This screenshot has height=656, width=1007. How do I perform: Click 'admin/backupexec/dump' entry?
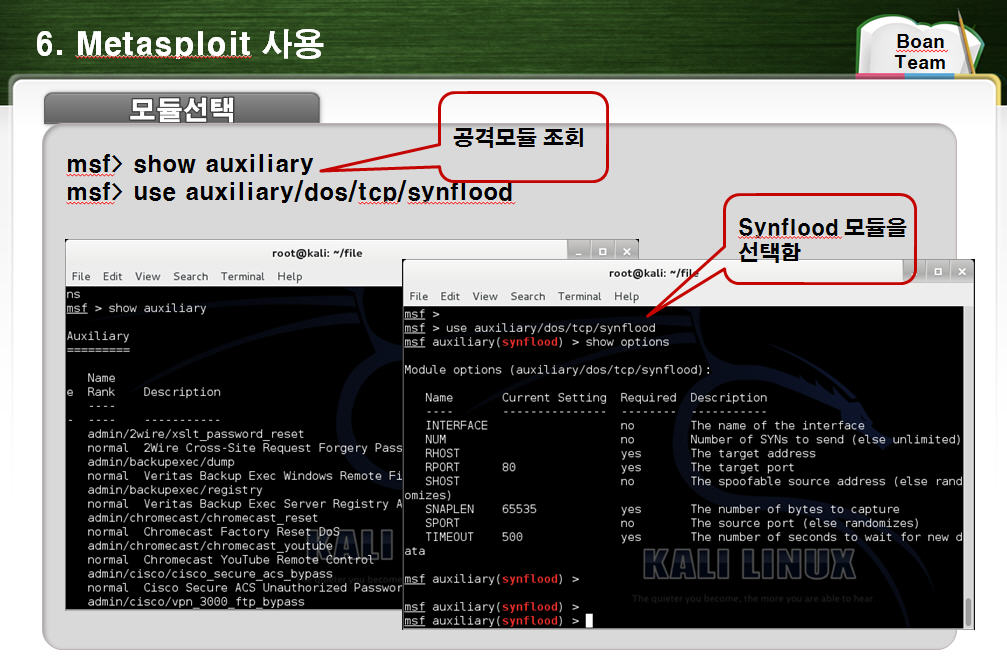[x=161, y=462]
